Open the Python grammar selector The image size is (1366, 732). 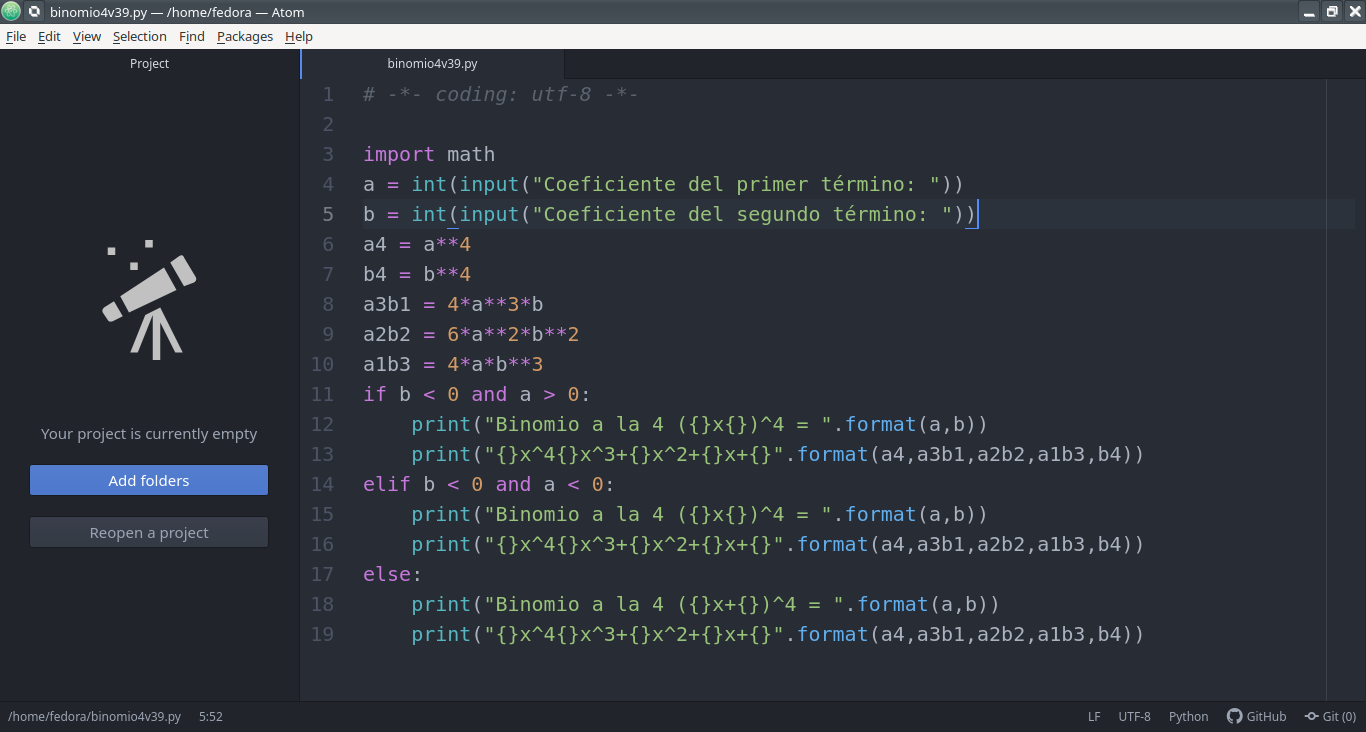click(1188, 716)
